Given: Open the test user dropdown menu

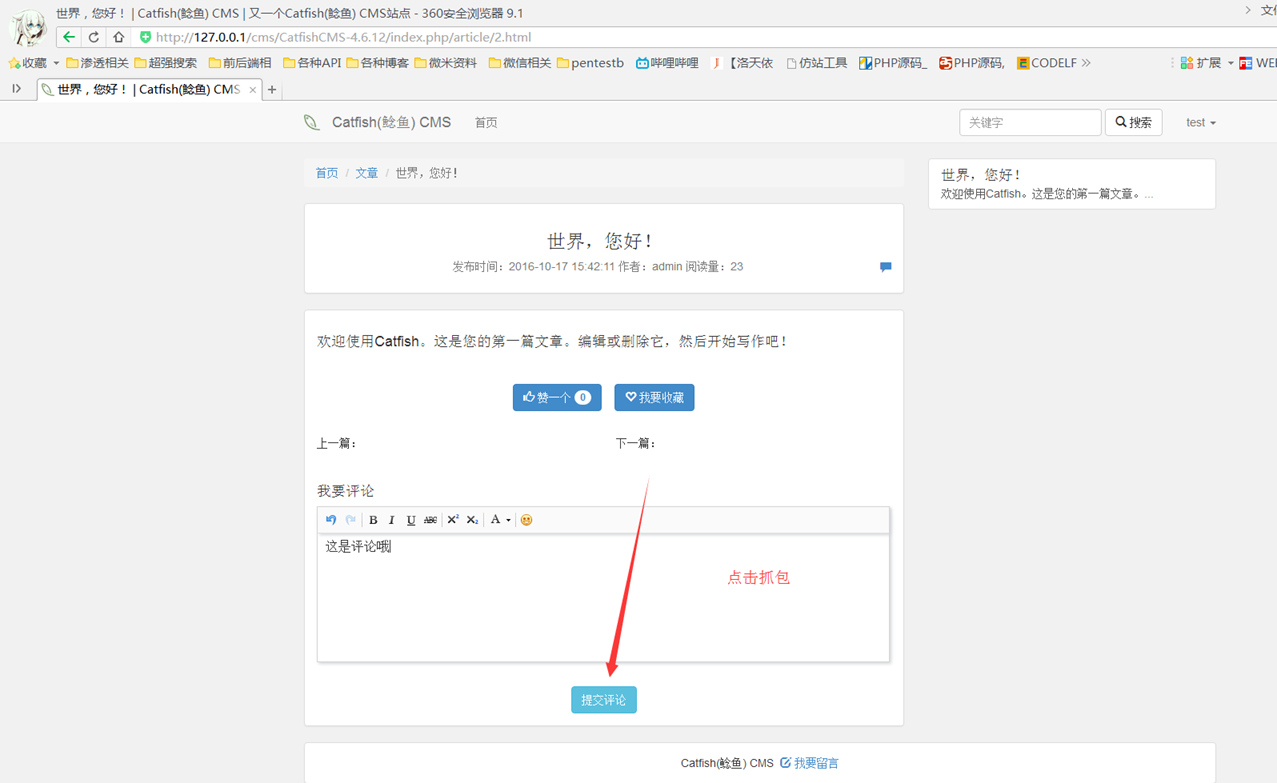Looking at the screenshot, I should [x=1201, y=122].
